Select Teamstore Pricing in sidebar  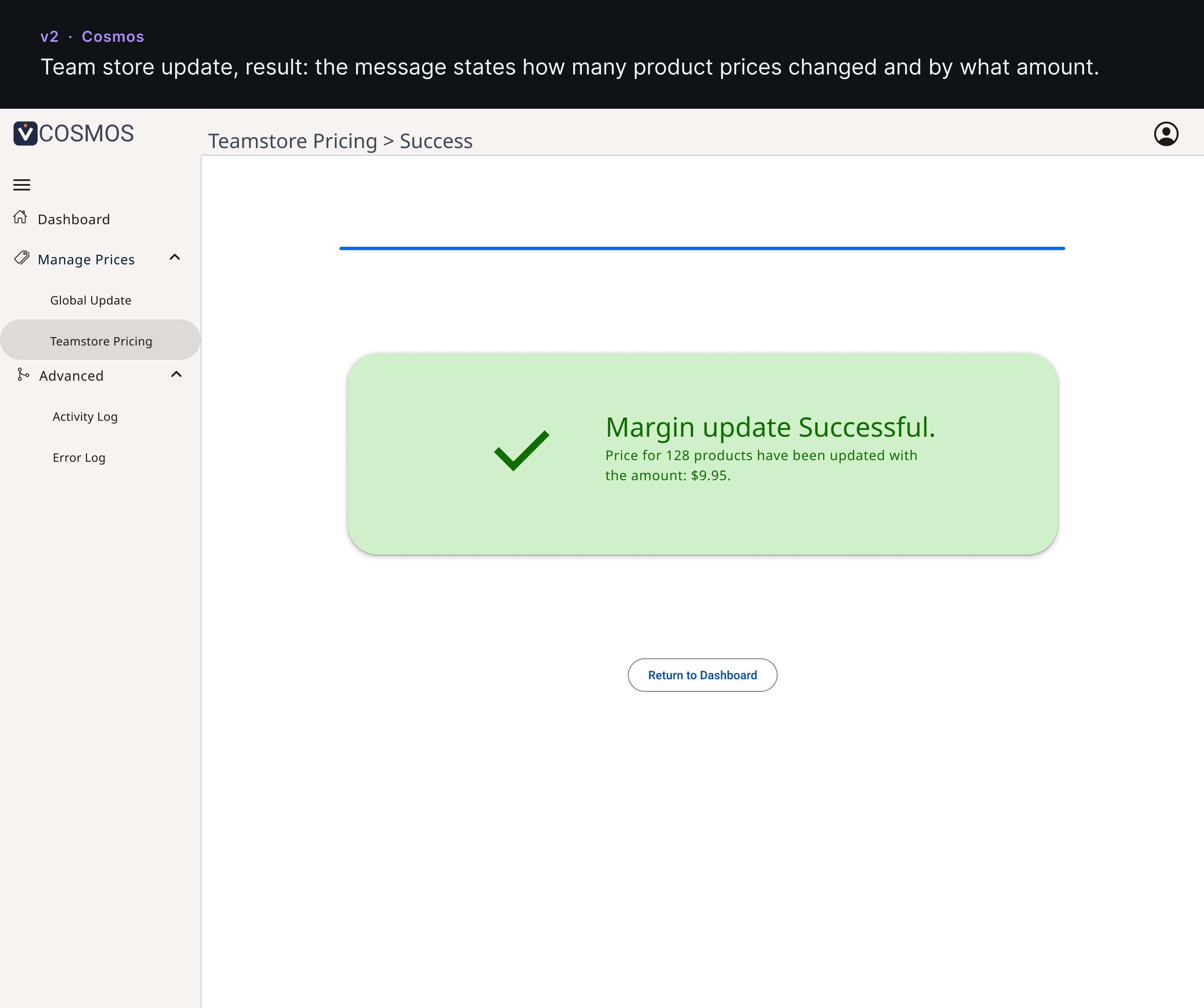point(100,340)
